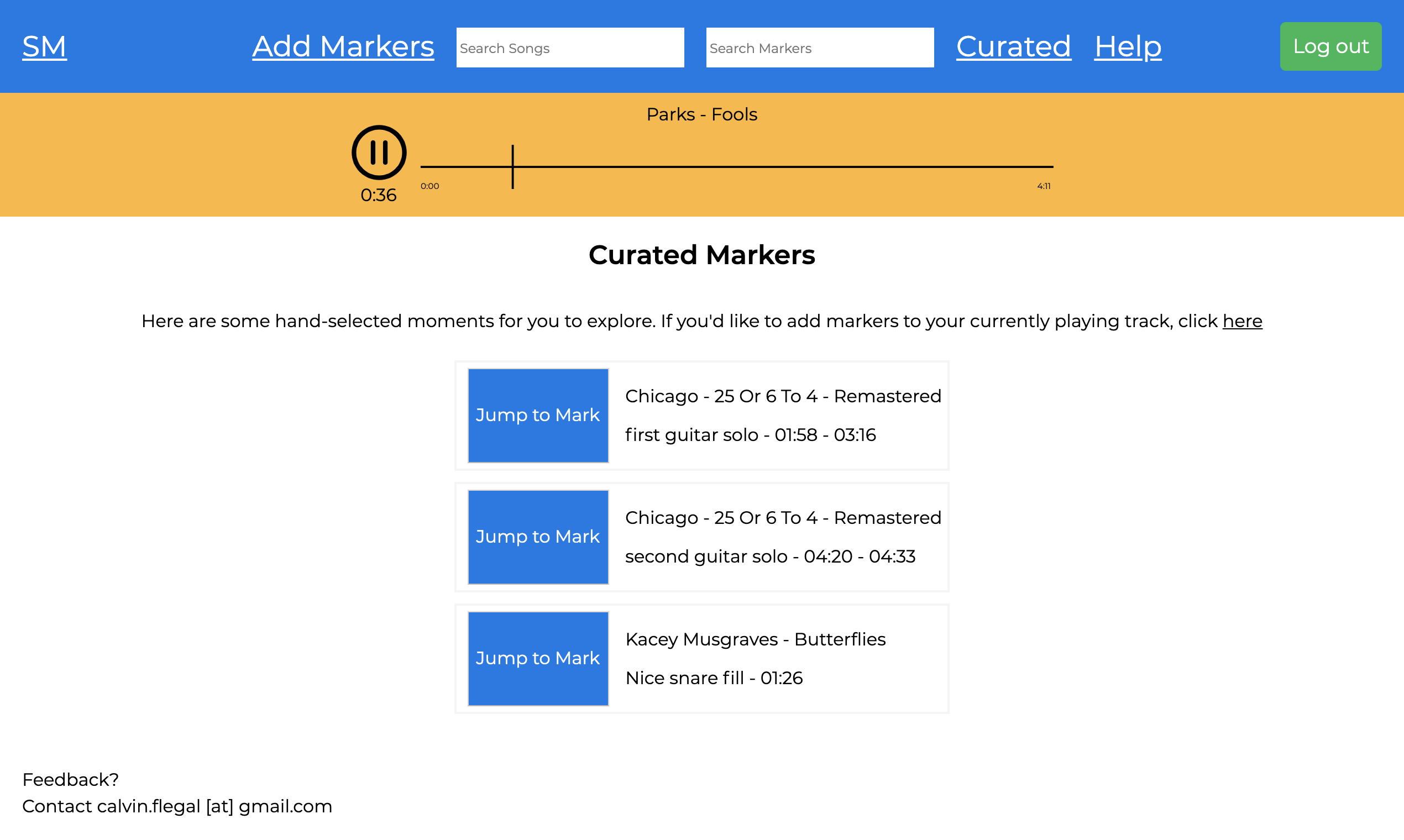Click the elapsed time 0:36 display
This screenshot has width=1404, height=840.
pyautogui.click(x=379, y=195)
